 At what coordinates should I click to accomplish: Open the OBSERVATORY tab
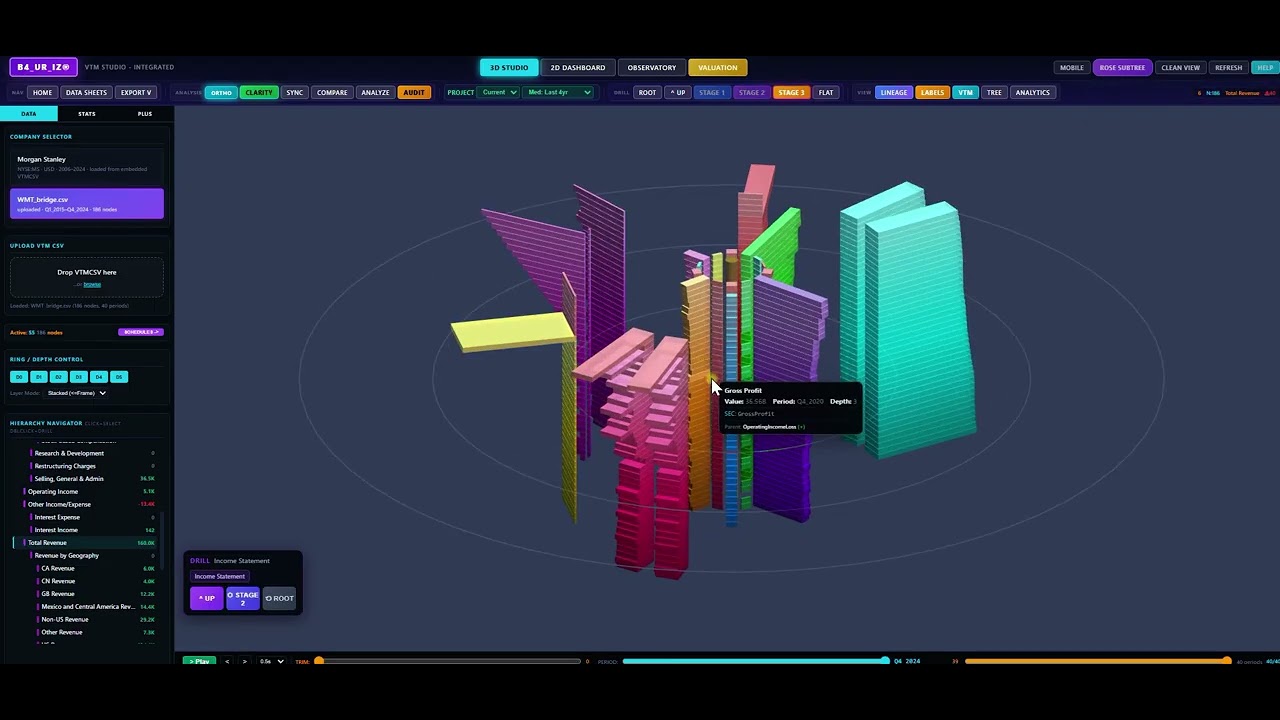pos(652,67)
